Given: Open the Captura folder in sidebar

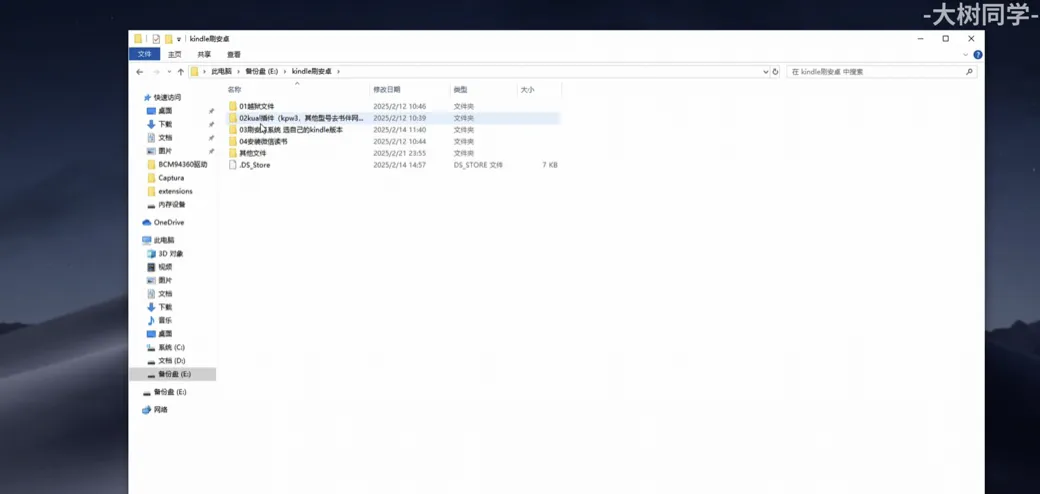Looking at the screenshot, I should coord(171,178).
